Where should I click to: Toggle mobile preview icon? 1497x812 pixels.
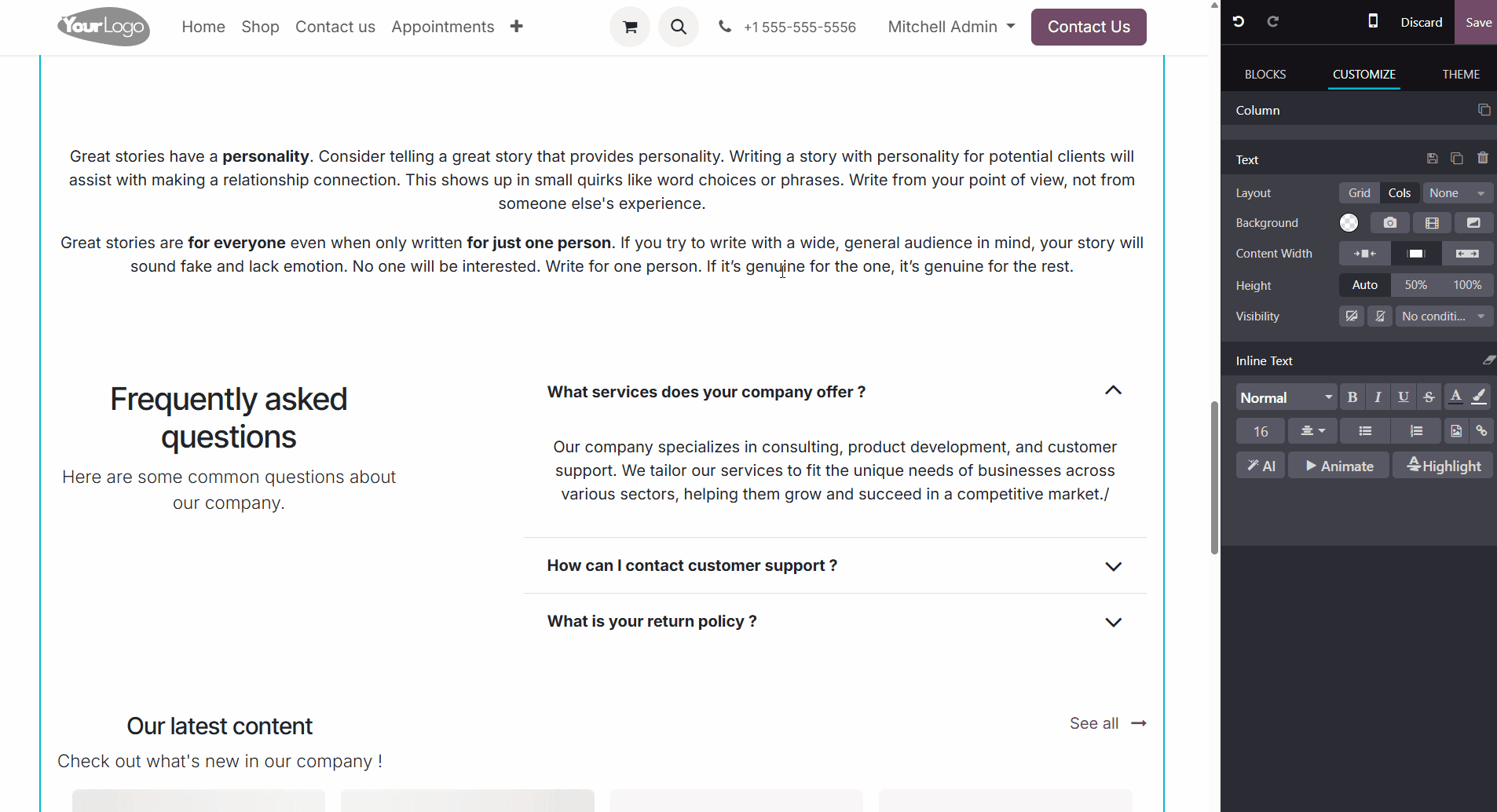coord(1373,21)
